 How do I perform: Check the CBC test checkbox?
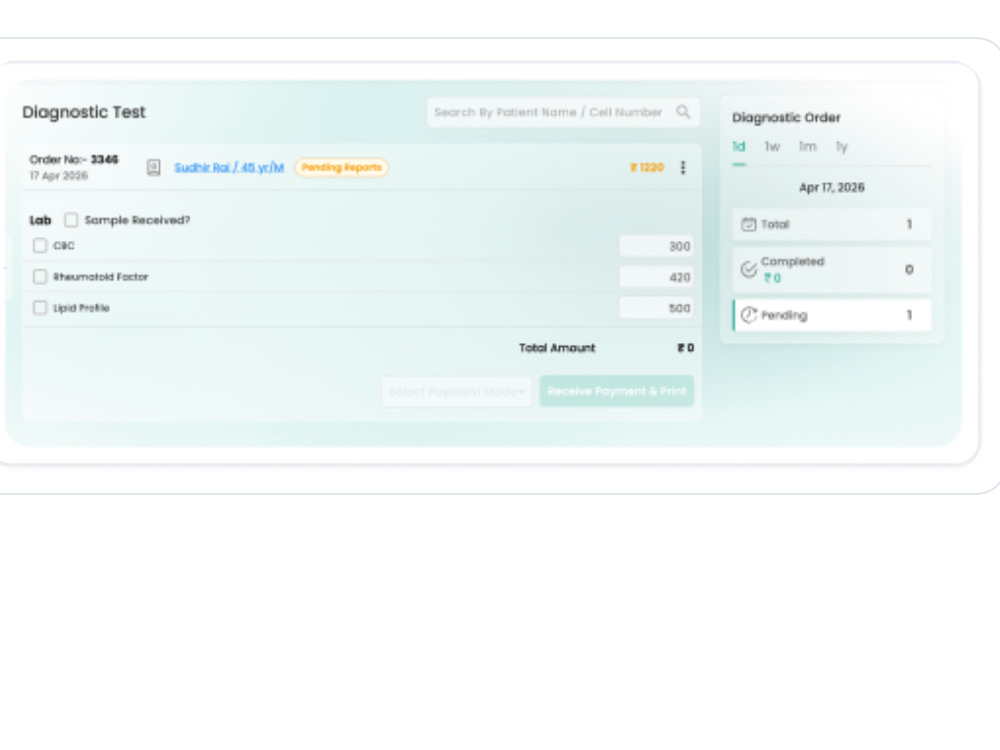coord(40,246)
